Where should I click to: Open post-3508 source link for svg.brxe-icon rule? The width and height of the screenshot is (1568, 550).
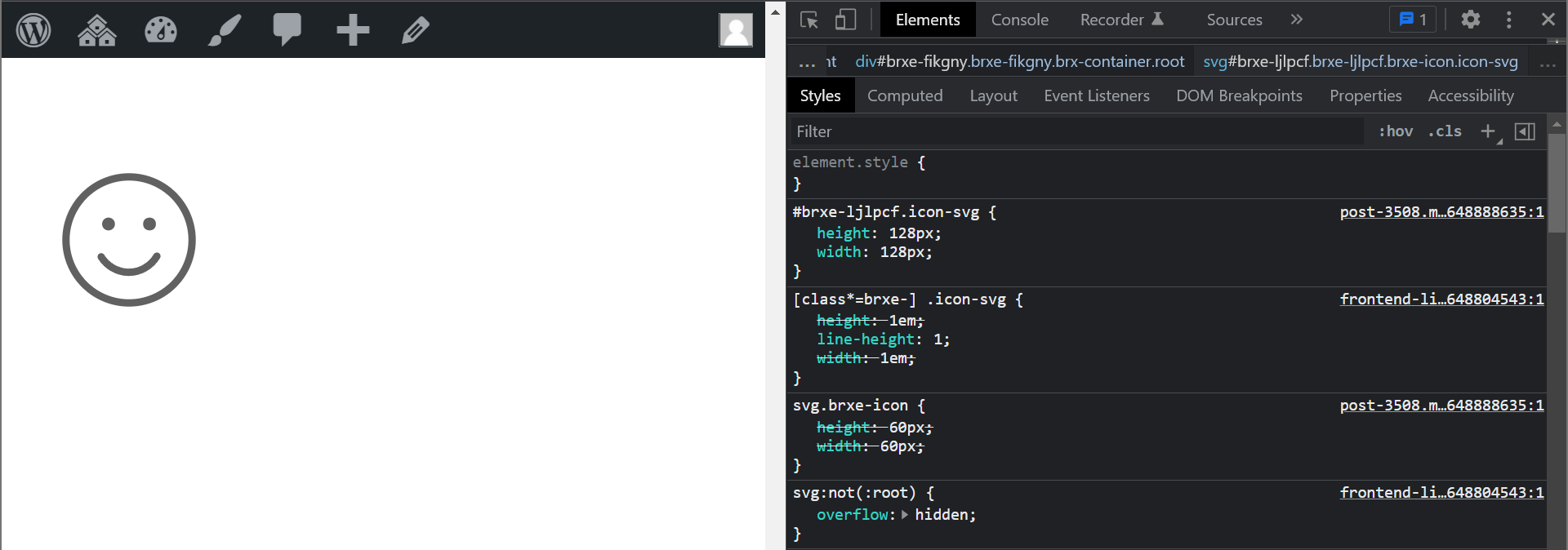(1441, 406)
